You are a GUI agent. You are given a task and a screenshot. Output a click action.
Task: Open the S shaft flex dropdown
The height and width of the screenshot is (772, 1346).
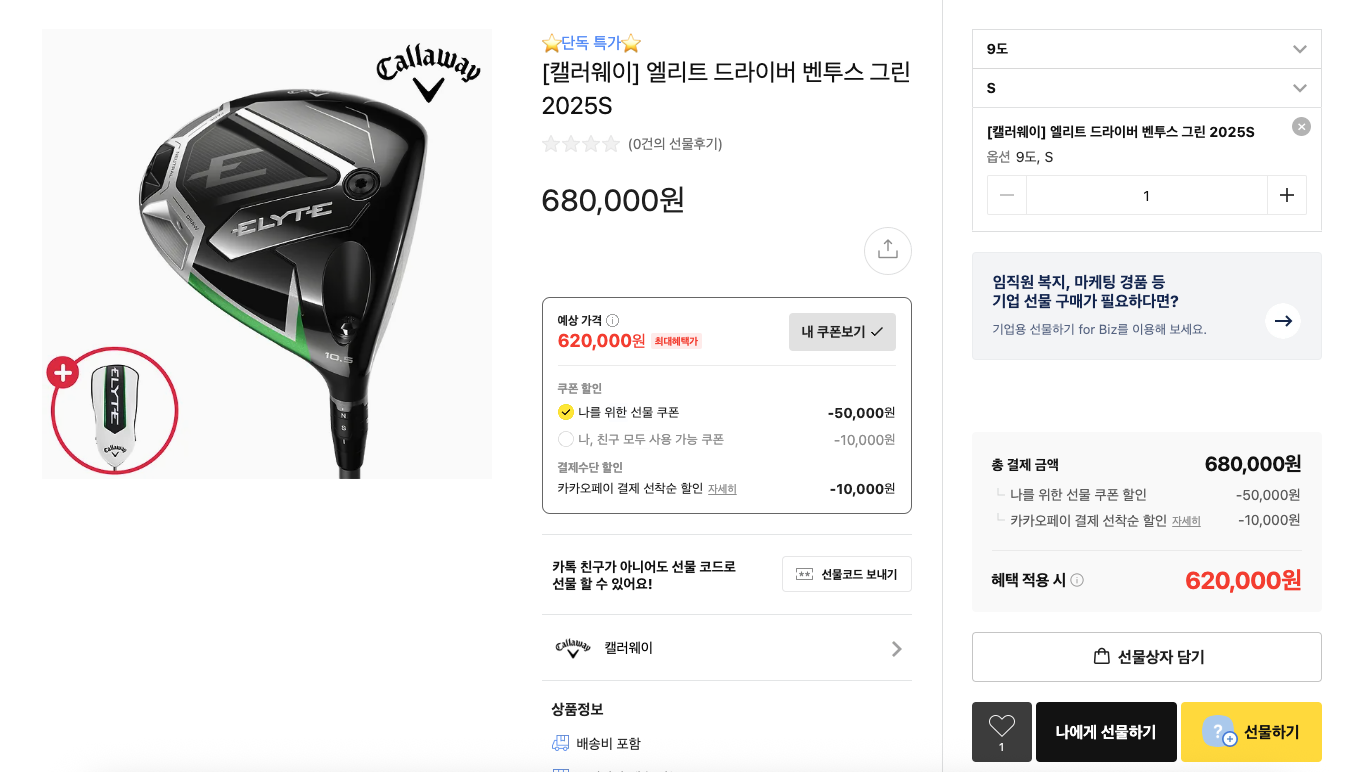pos(1146,88)
